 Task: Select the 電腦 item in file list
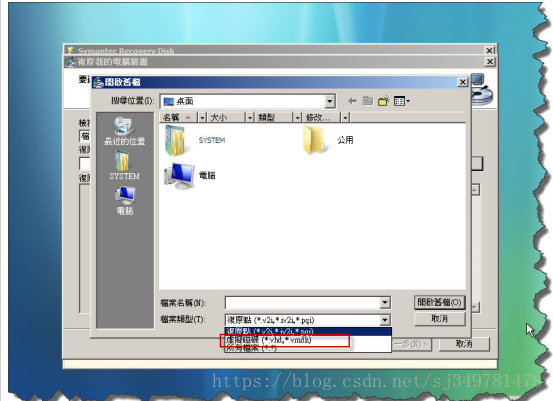190,176
